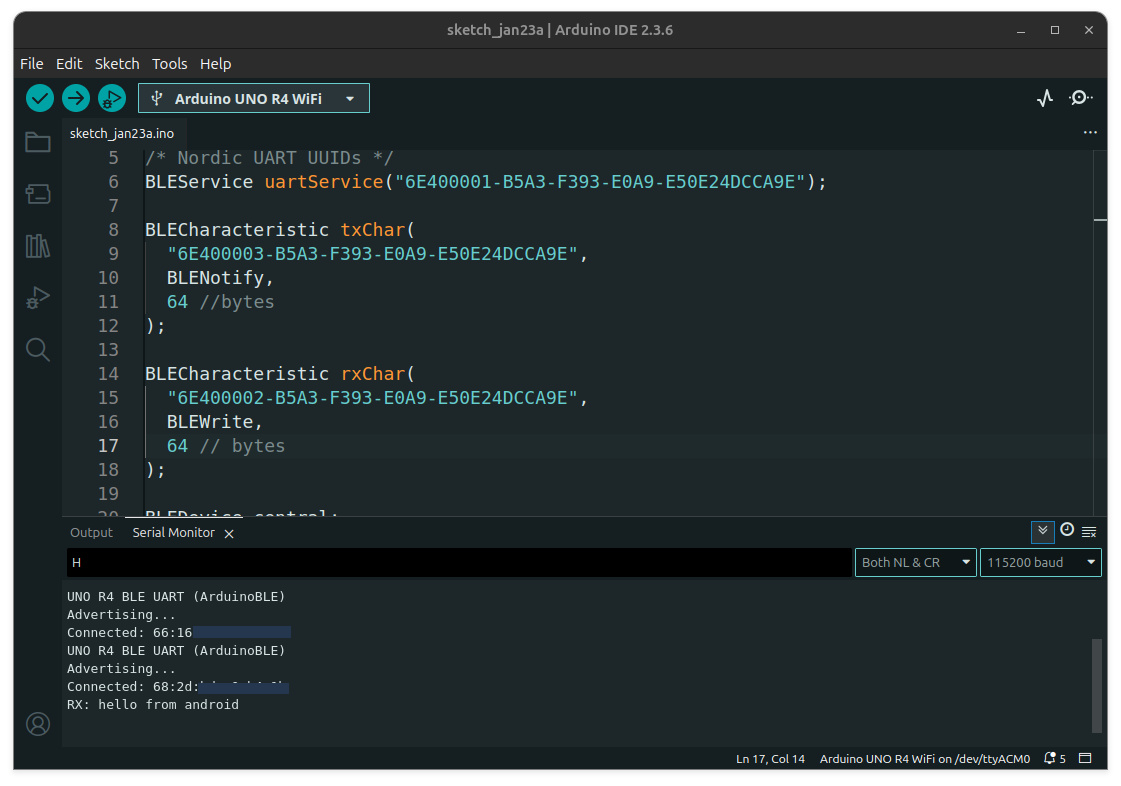Start debugging with the debug play icon
The width and height of the screenshot is (1121, 786).
[x=112, y=98]
